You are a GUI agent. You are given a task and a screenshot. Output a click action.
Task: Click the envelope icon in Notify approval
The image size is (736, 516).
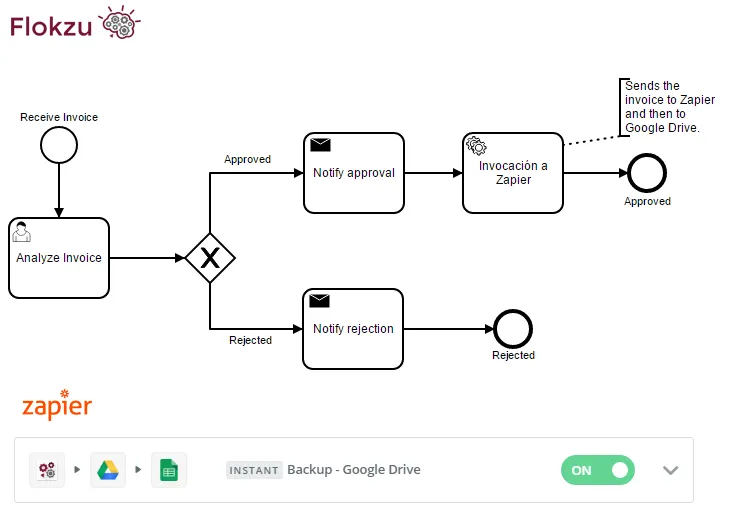click(x=321, y=145)
